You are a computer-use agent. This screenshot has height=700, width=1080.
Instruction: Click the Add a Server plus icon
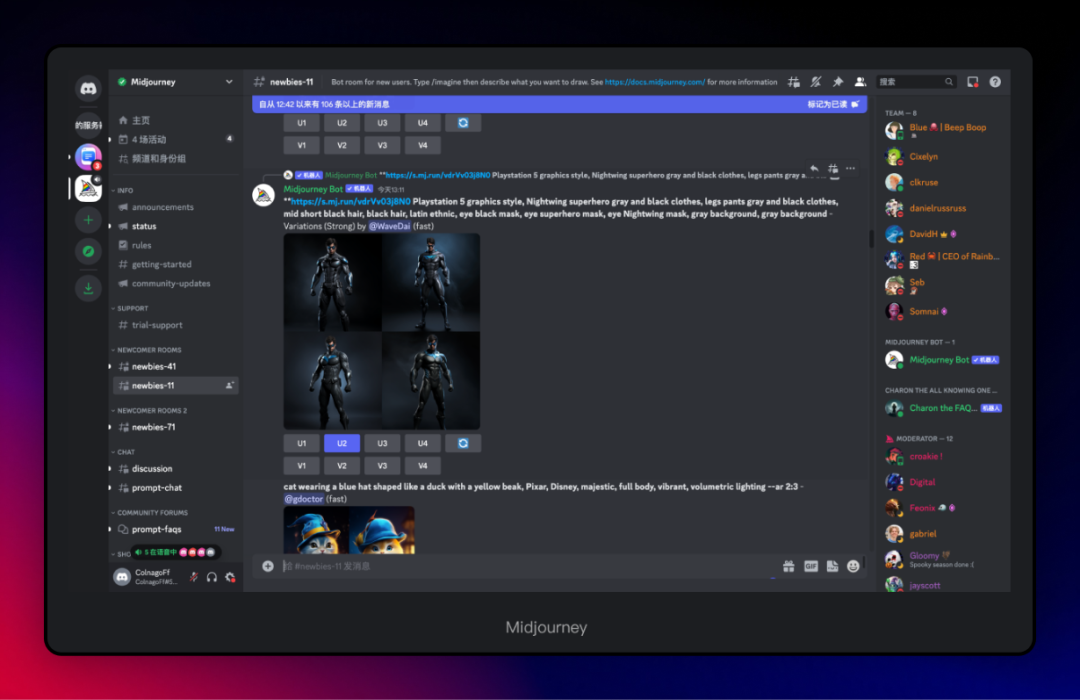(x=88, y=220)
